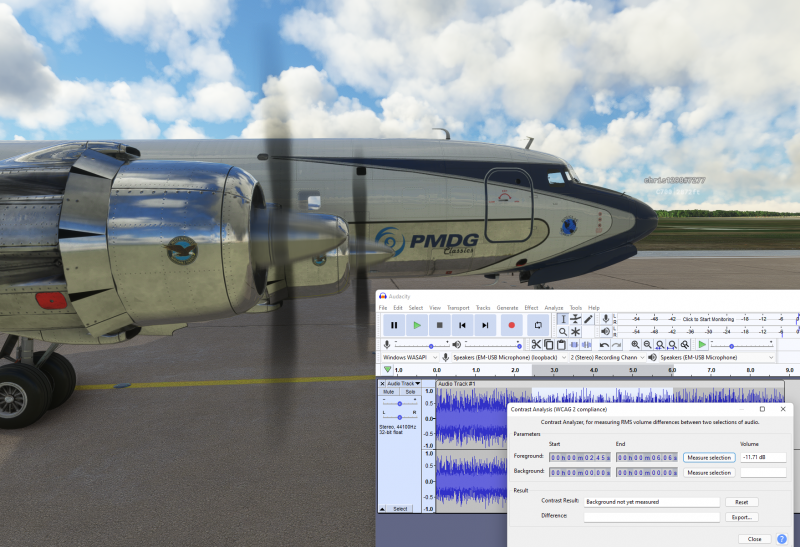Viewport: 800px width, 547px height.
Task: Measure selection for Foreground
Action: (x=709, y=458)
